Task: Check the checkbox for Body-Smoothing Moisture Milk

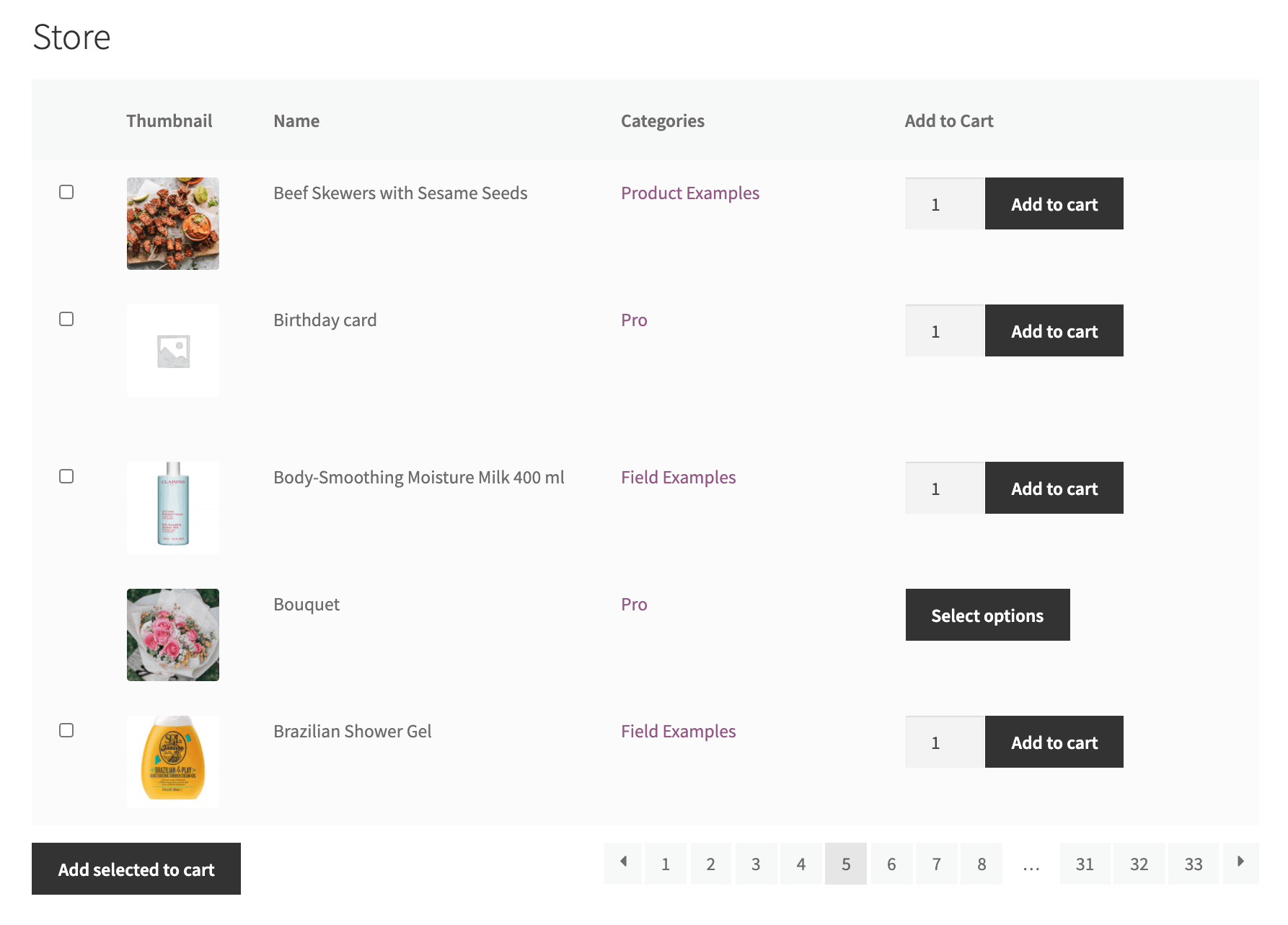Action: (x=66, y=476)
